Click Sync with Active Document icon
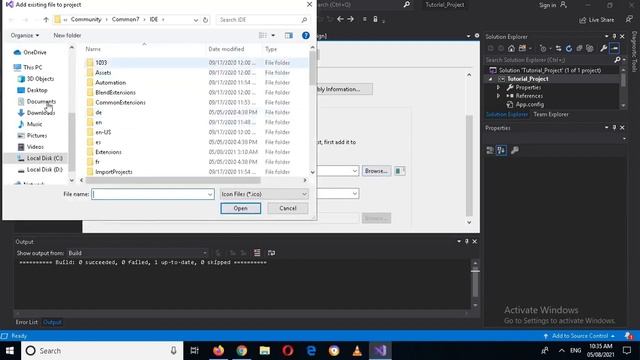Image resolution: width=640 pixels, height=360 pixels. click(x=558, y=48)
